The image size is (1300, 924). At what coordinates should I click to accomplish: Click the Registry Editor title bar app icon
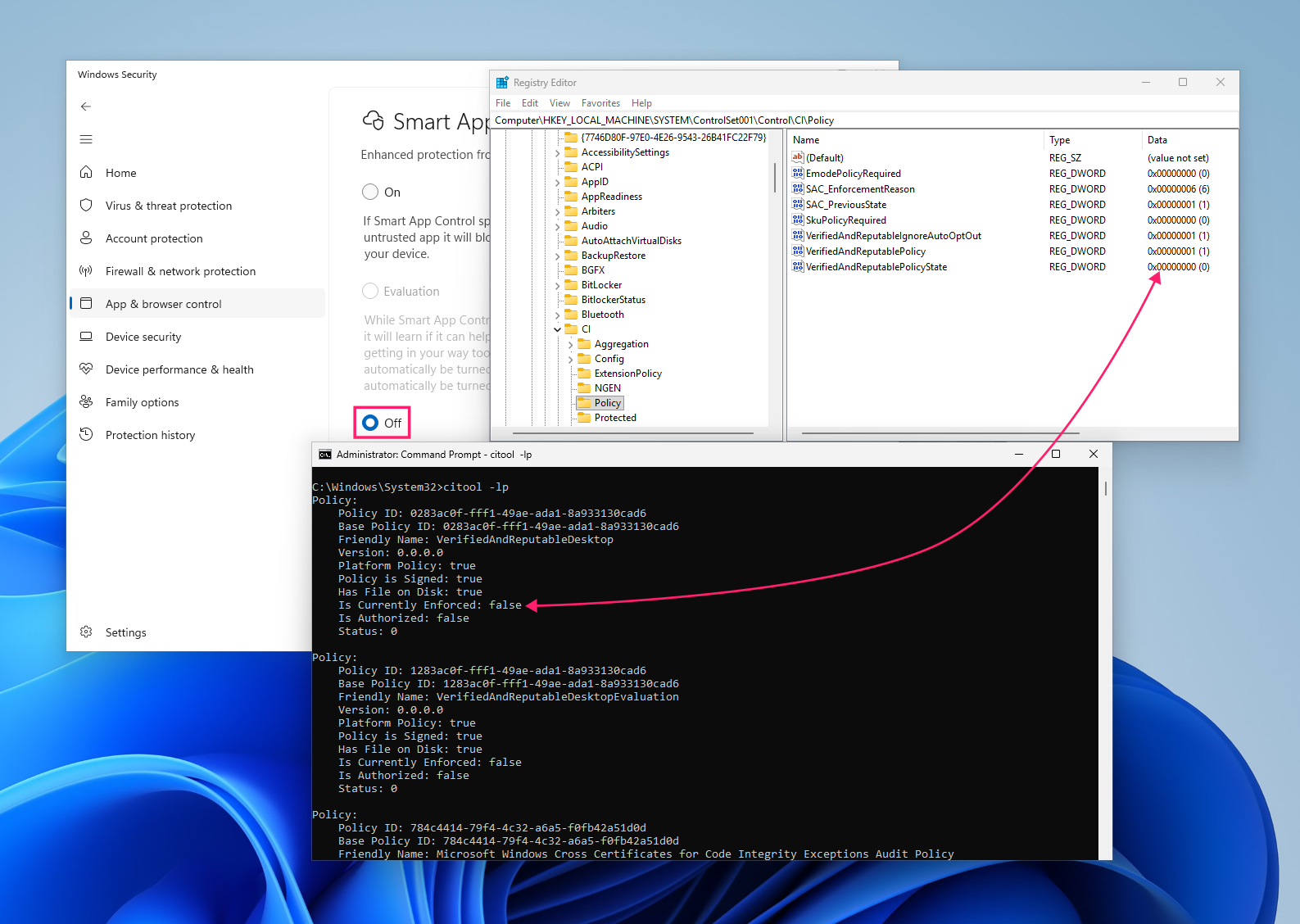point(502,82)
